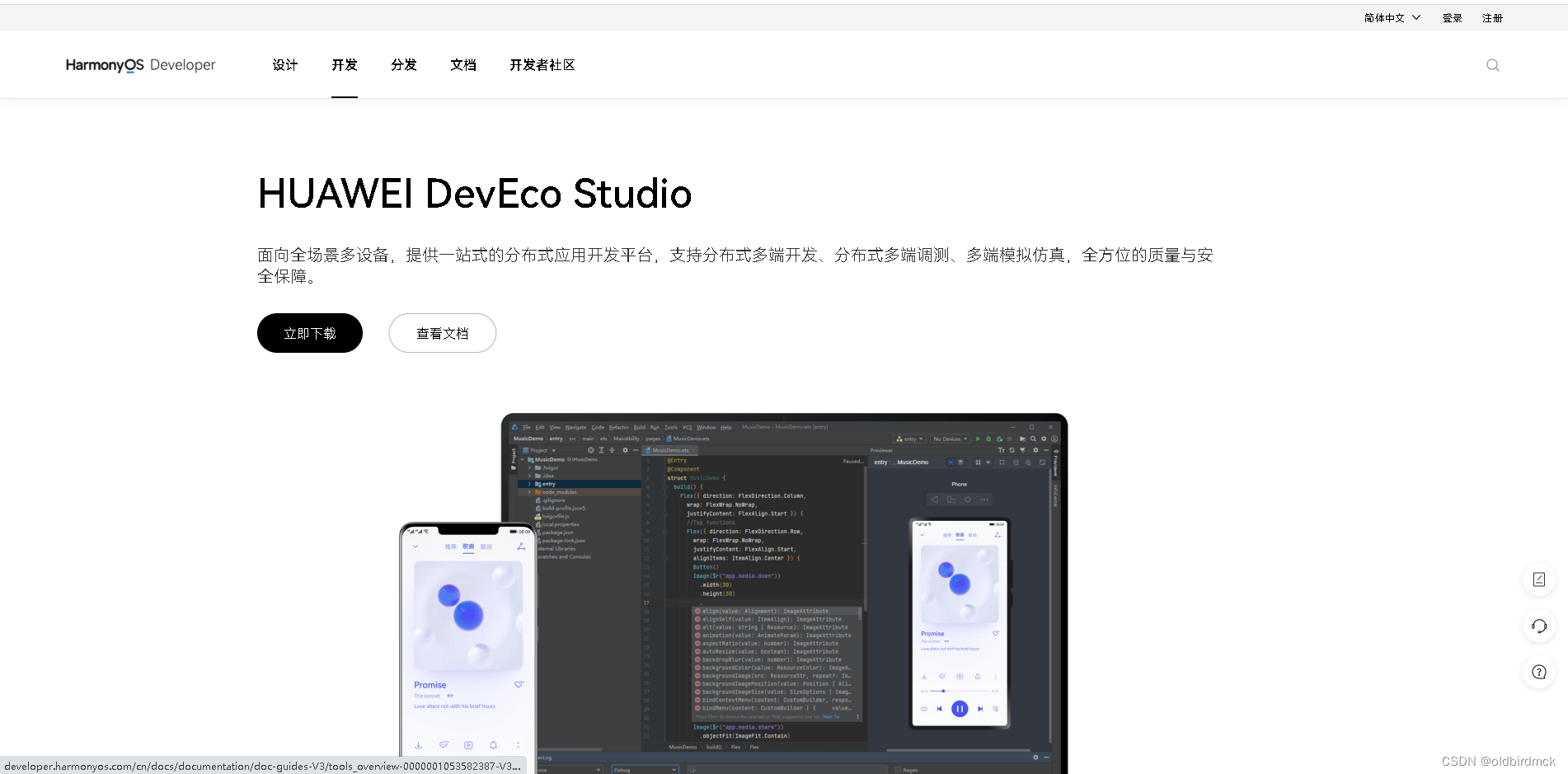
Task: Click the 注册 register link
Action: coord(1492,18)
